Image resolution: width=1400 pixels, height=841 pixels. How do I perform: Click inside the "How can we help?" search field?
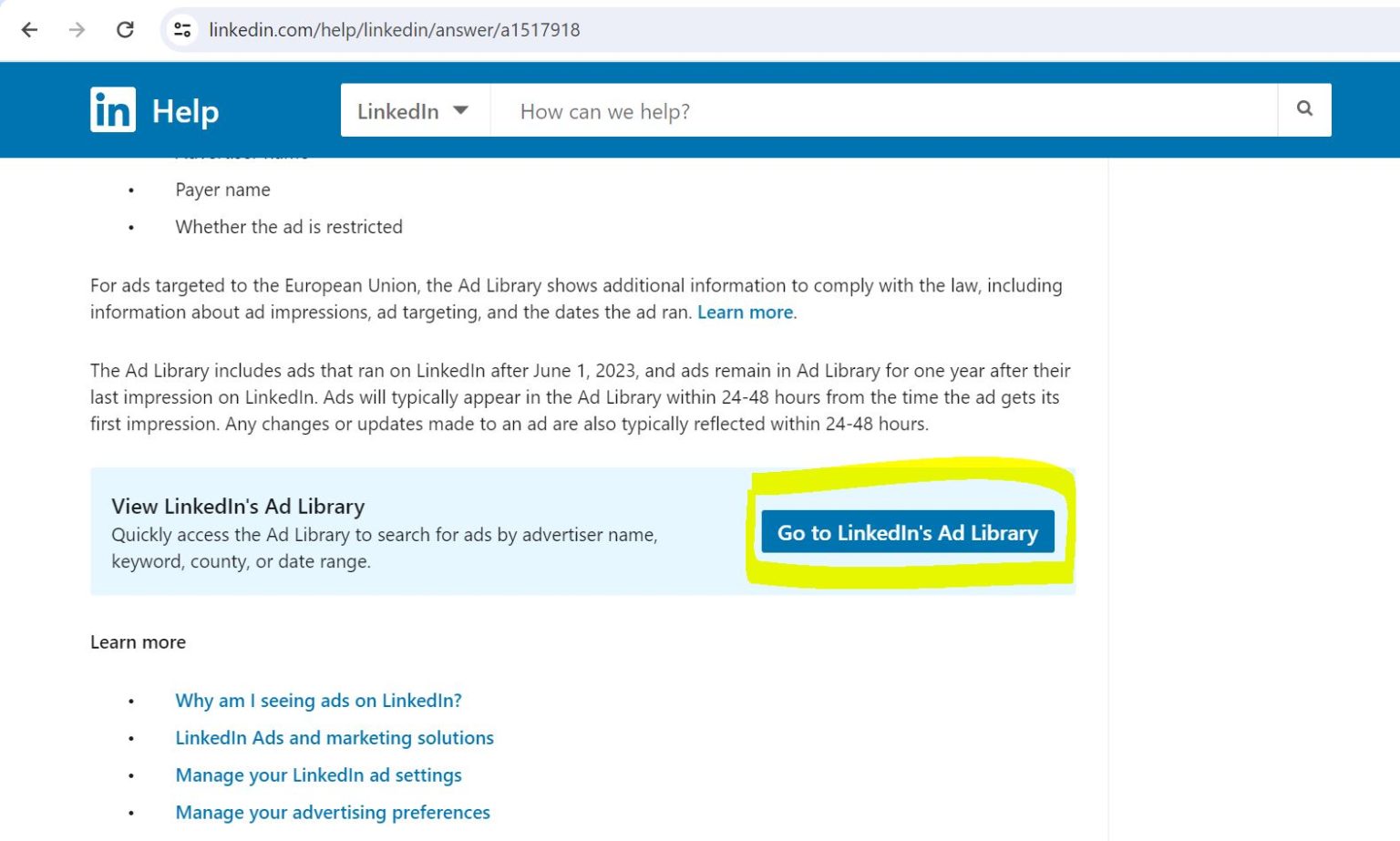pyautogui.click(x=820, y=110)
